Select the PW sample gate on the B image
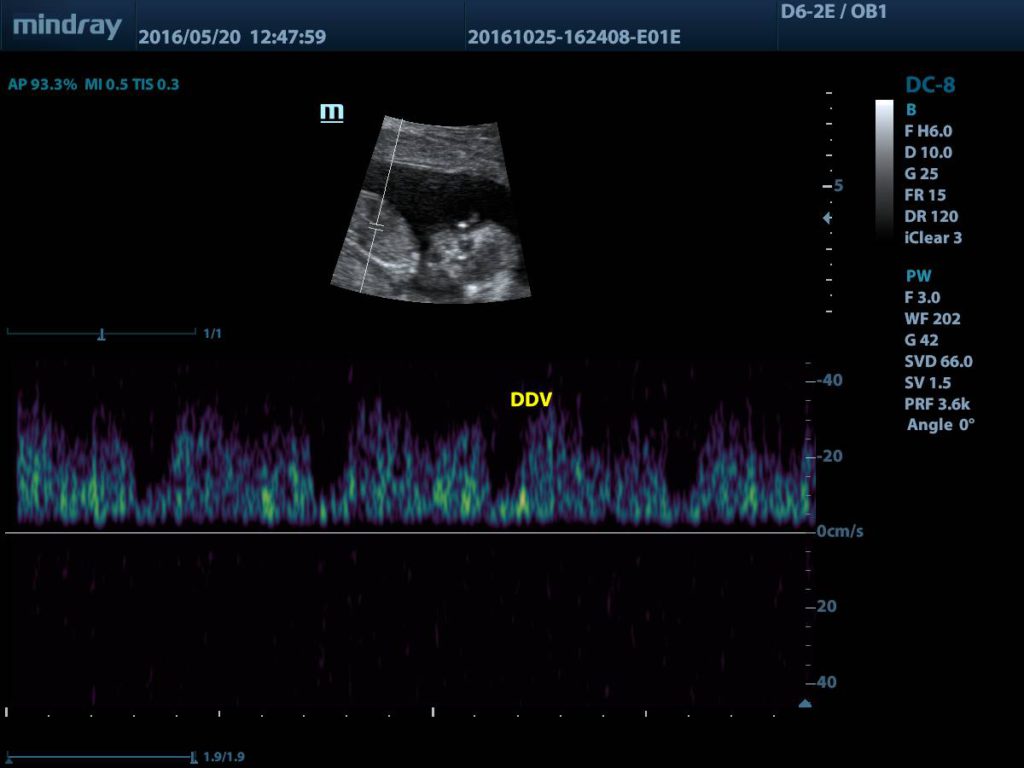This screenshot has height=768, width=1024. point(376,227)
